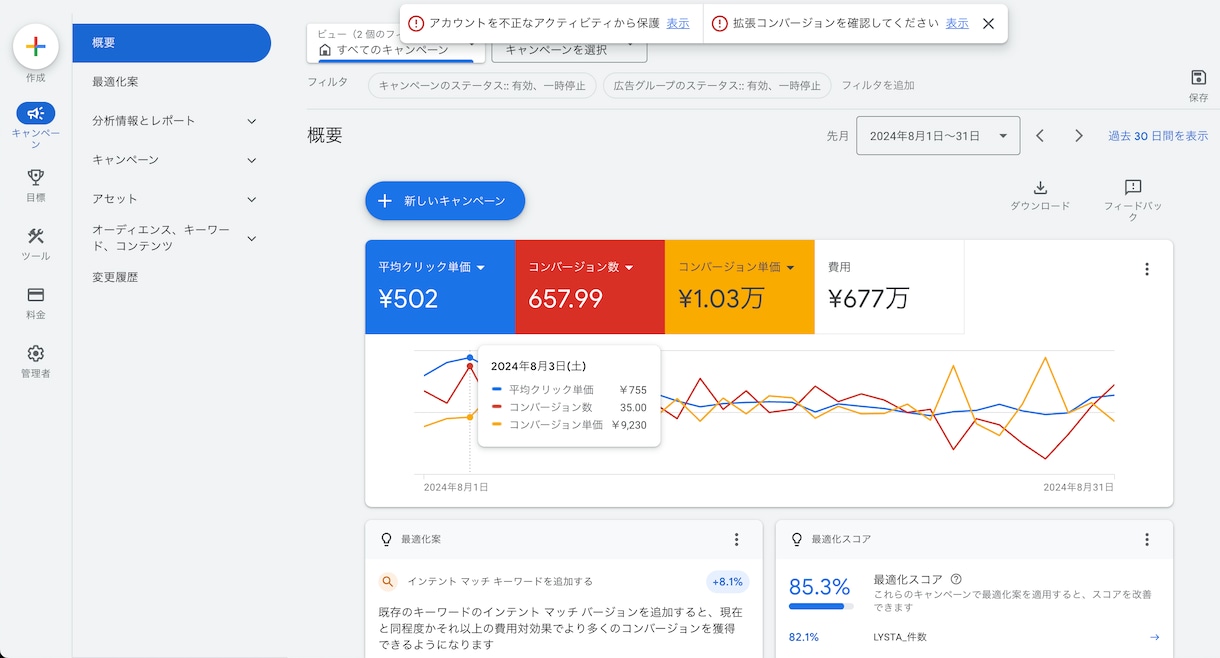The image size is (1220, 658).
Task: Select 最適化案 in the side menu
Action: point(115,82)
